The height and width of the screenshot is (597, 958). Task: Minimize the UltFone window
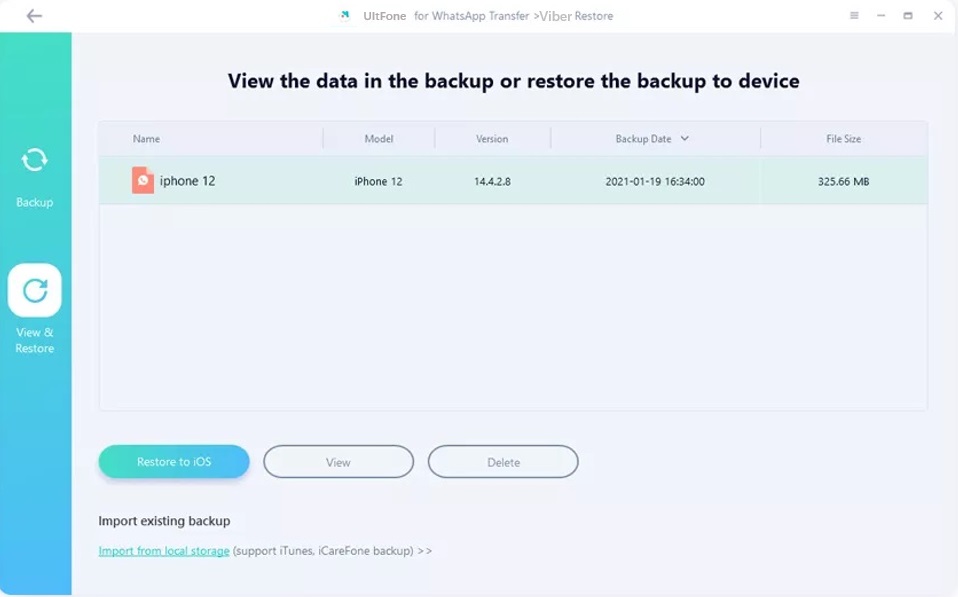[x=881, y=15]
